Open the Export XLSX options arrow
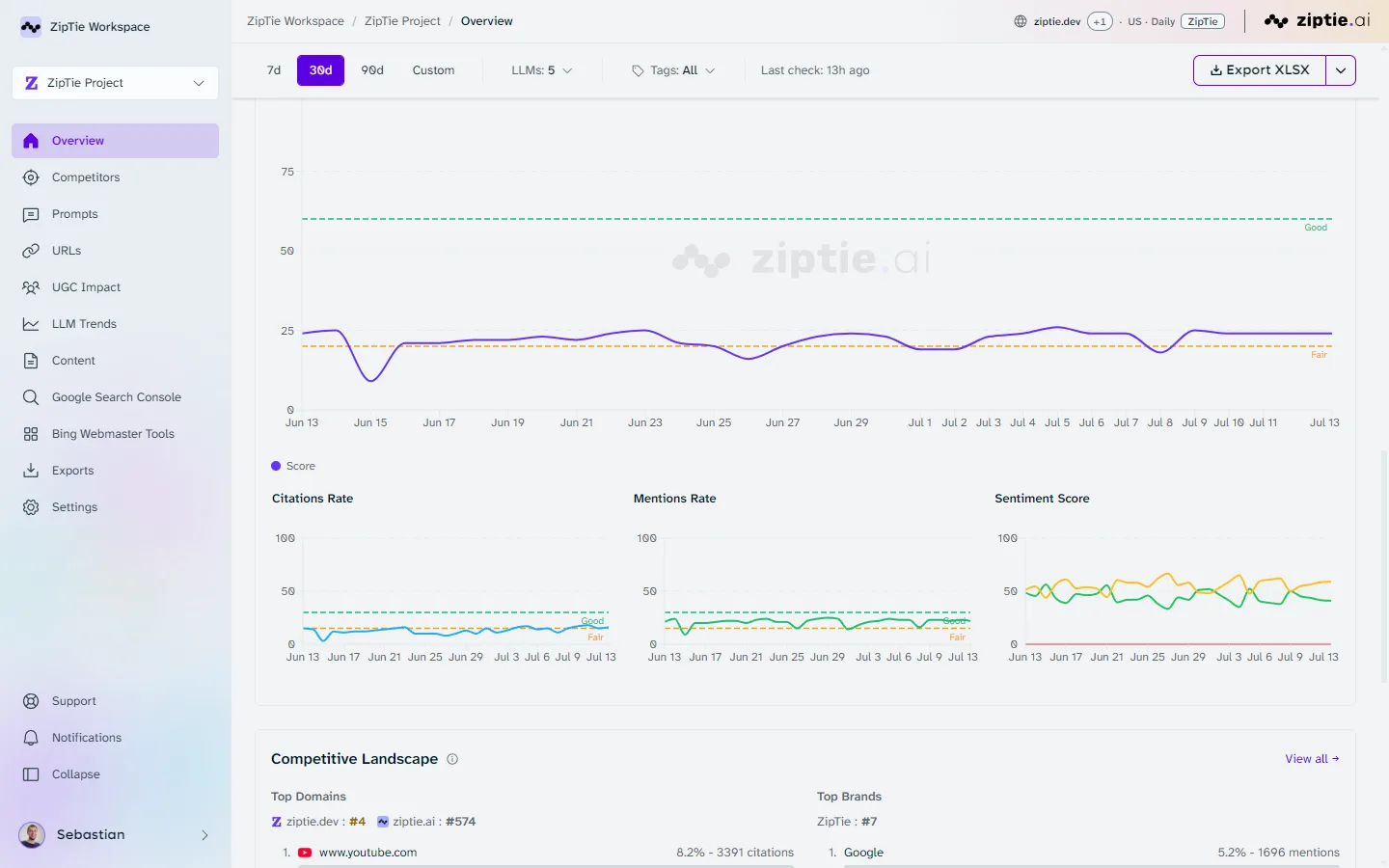 pos(1341,70)
